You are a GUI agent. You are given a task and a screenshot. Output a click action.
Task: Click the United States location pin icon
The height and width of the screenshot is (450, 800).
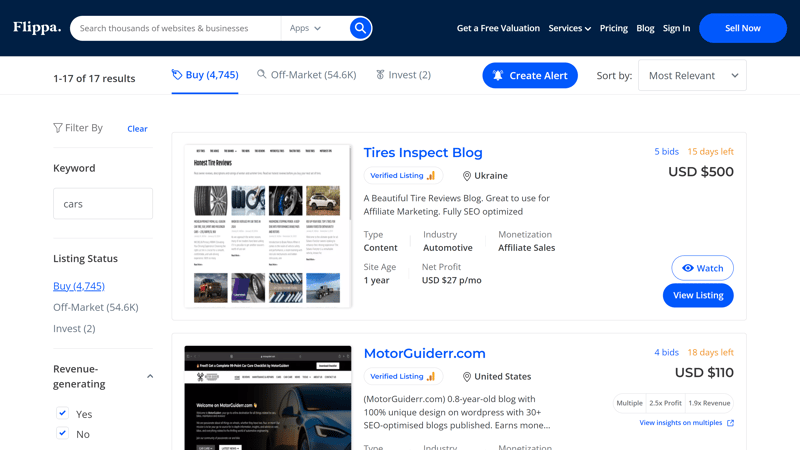[x=466, y=377]
